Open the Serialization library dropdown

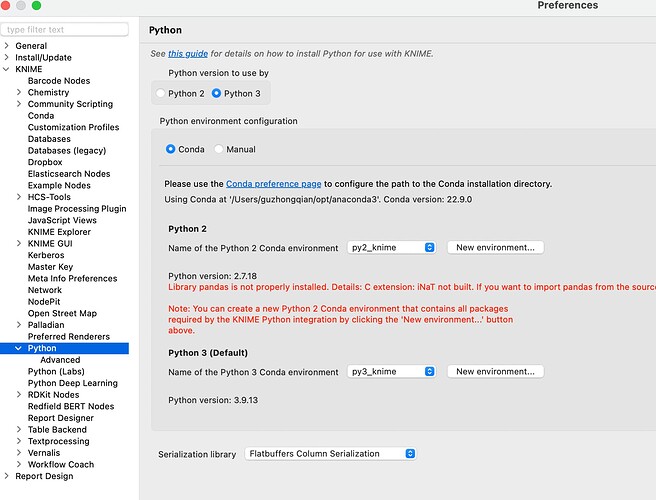click(x=330, y=454)
